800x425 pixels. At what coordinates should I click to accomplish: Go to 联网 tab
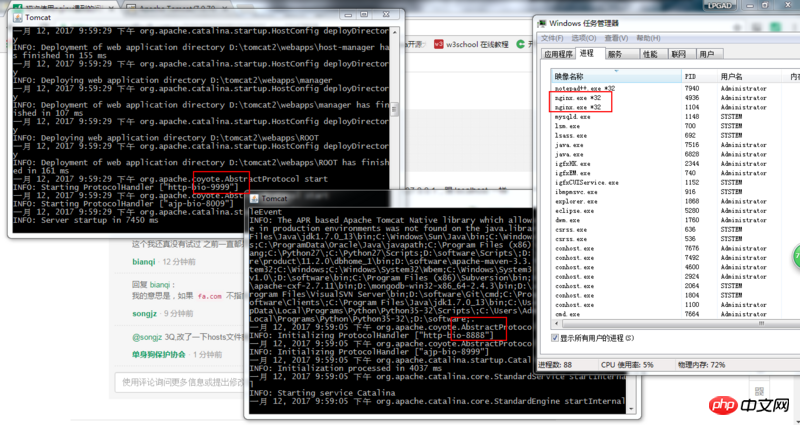click(x=682, y=54)
